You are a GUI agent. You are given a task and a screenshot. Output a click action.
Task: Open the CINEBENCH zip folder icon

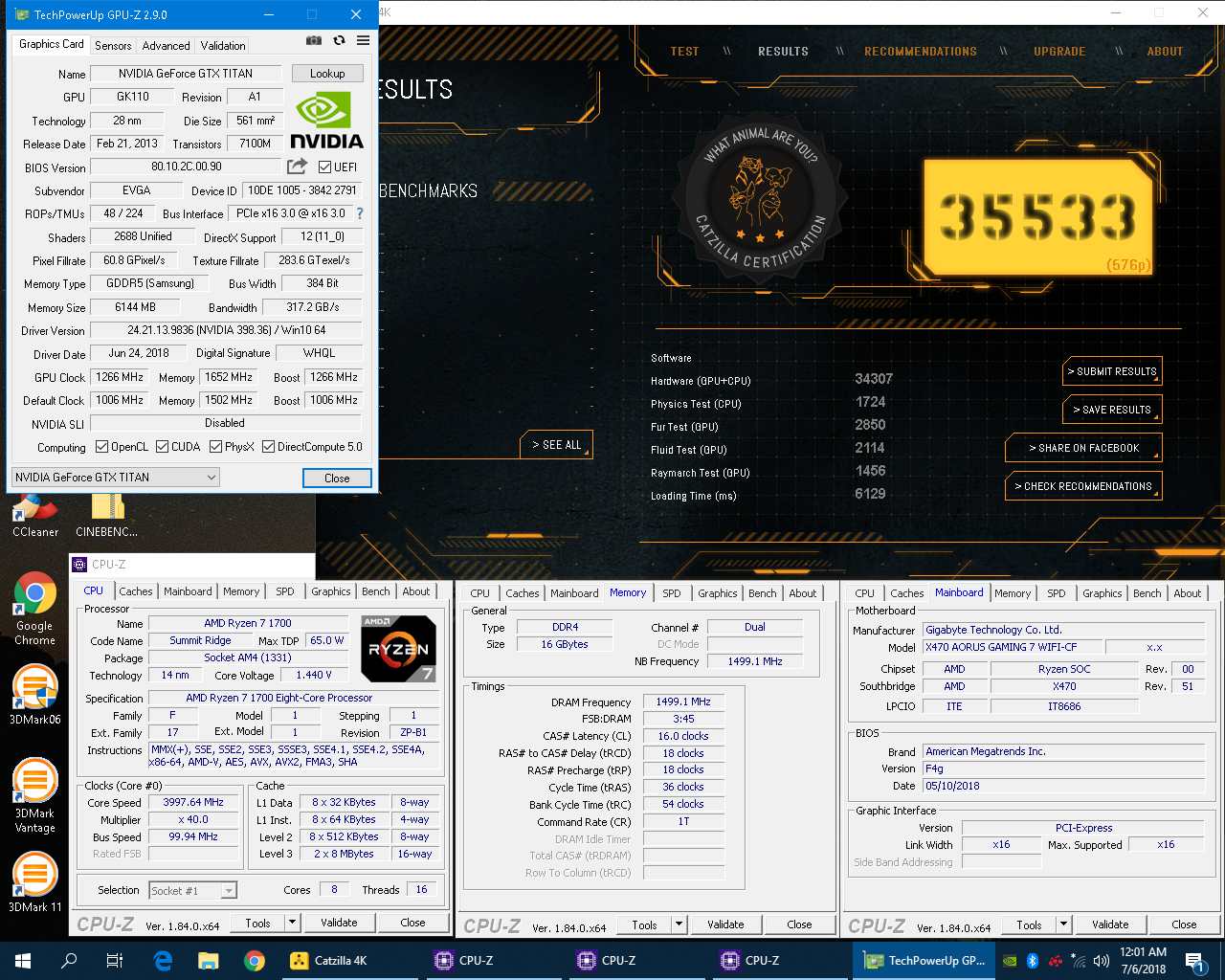(106, 515)
